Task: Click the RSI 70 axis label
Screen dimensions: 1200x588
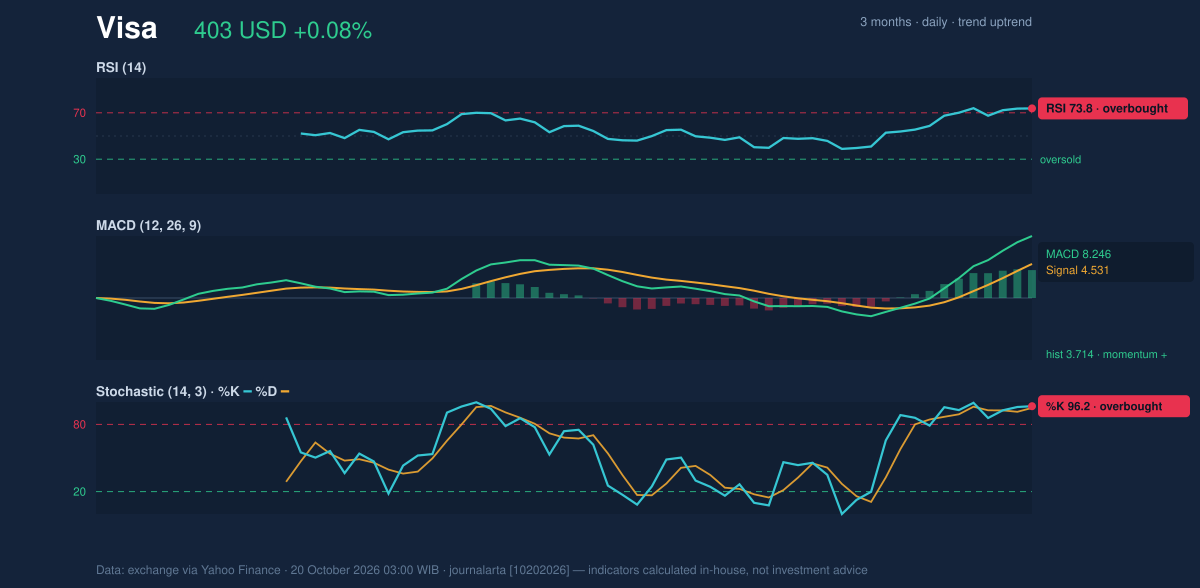Action: coord(79,113)
